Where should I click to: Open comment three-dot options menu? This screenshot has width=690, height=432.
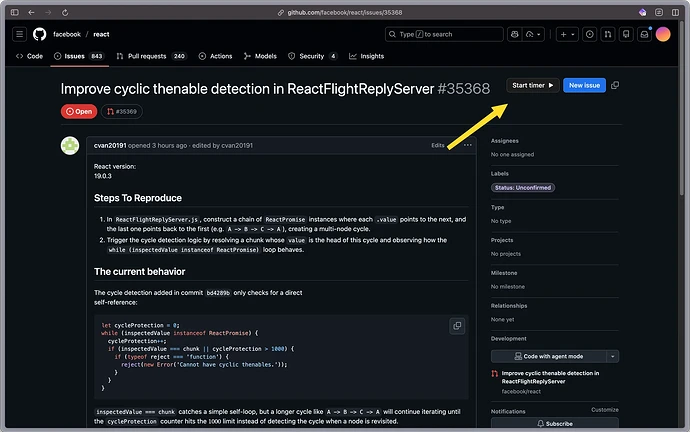(468, 145)
